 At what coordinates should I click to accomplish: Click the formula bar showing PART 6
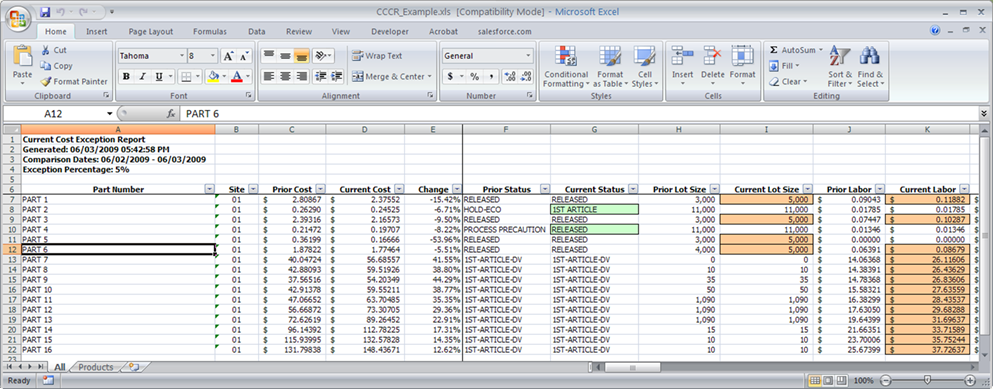tap(578, 114)
